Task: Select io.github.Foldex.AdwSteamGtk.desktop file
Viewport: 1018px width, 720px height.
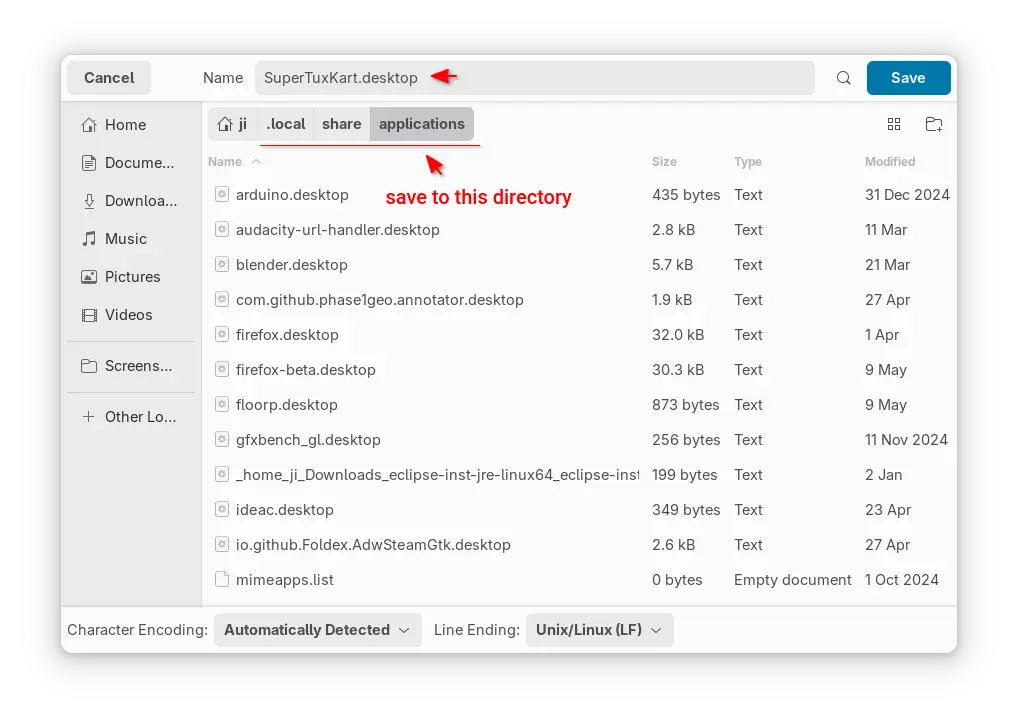Action: pos(579,545)
